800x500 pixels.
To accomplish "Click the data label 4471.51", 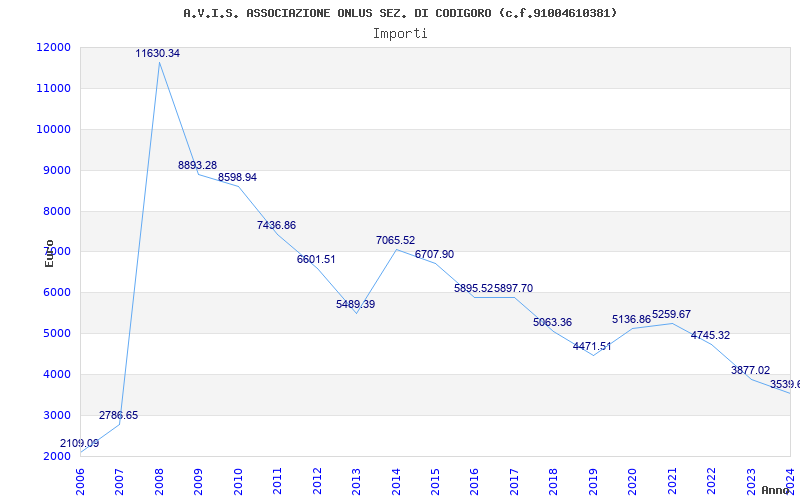I will (x=592, y=346).
